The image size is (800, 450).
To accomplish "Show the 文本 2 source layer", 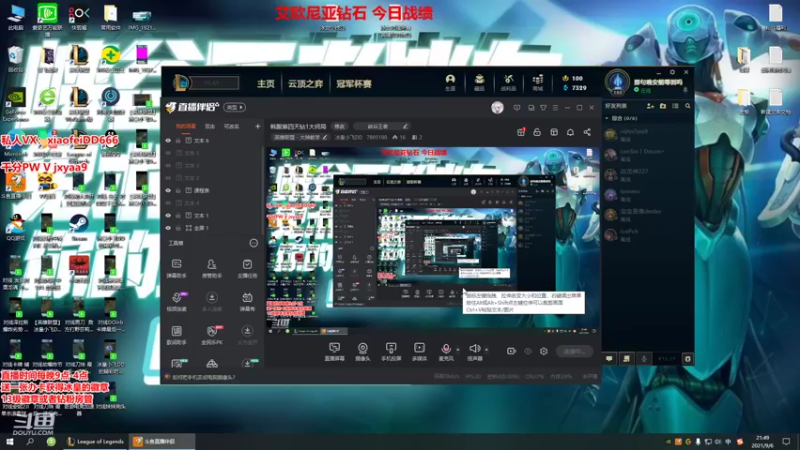I will (x=168, y=178).
